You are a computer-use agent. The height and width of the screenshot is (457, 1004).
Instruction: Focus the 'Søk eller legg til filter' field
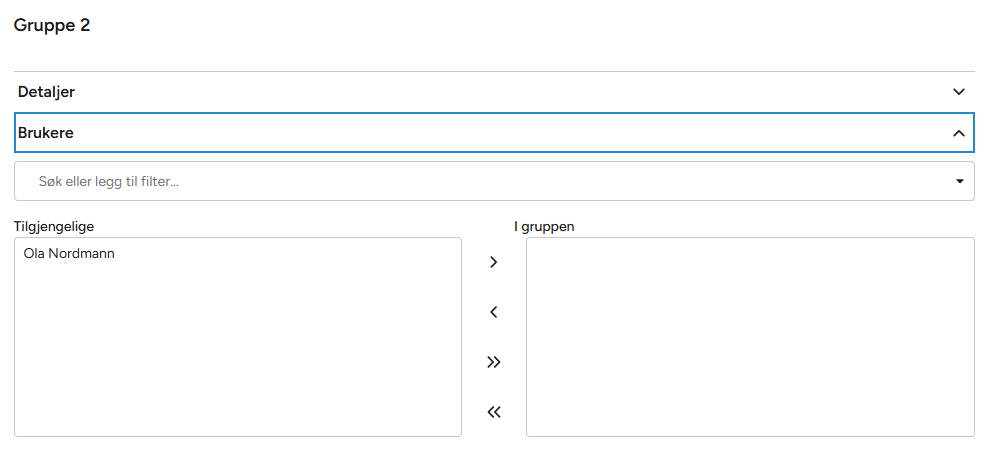(400, 182)
